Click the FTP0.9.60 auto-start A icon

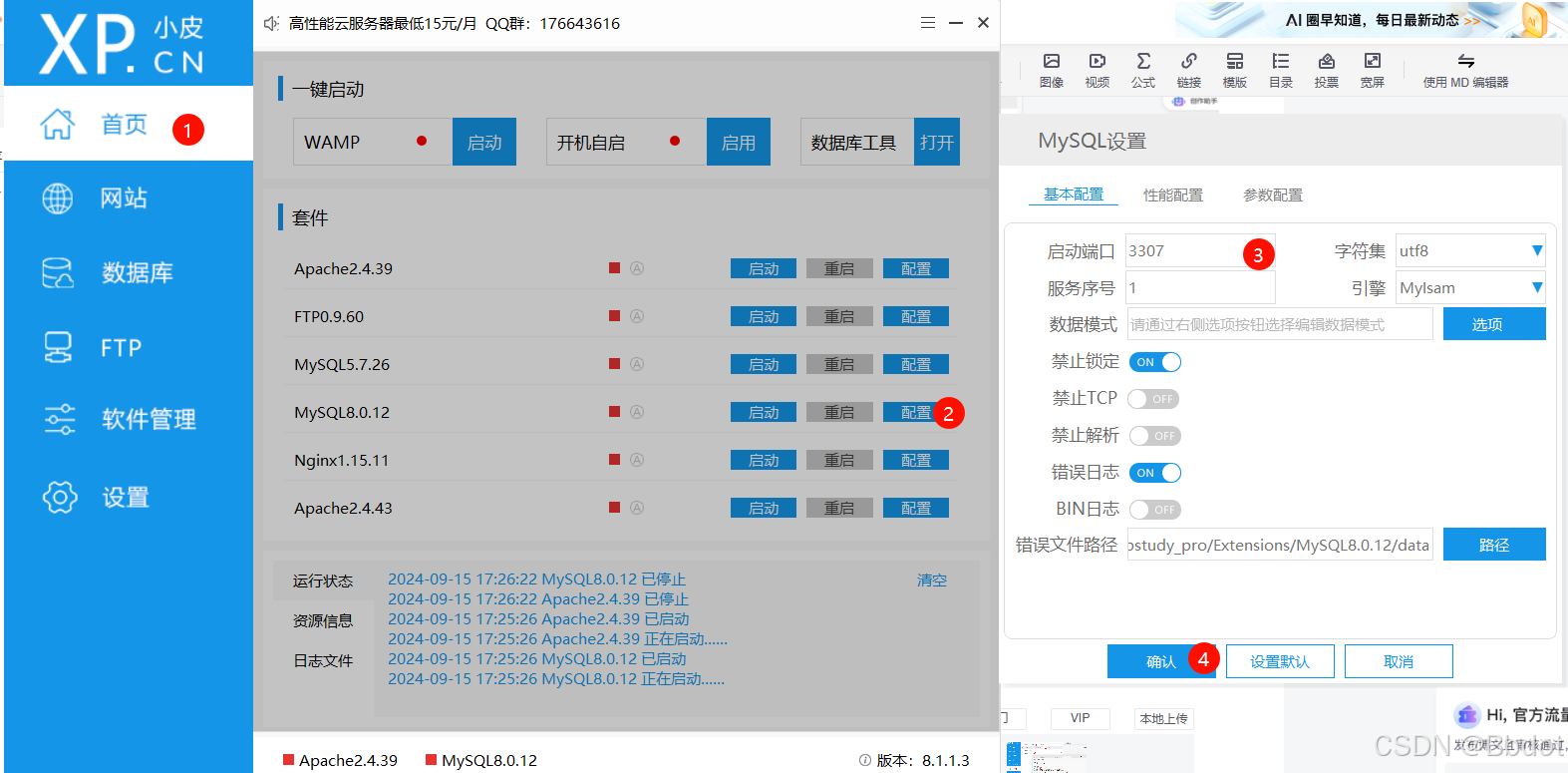click(x=637, y=316)
